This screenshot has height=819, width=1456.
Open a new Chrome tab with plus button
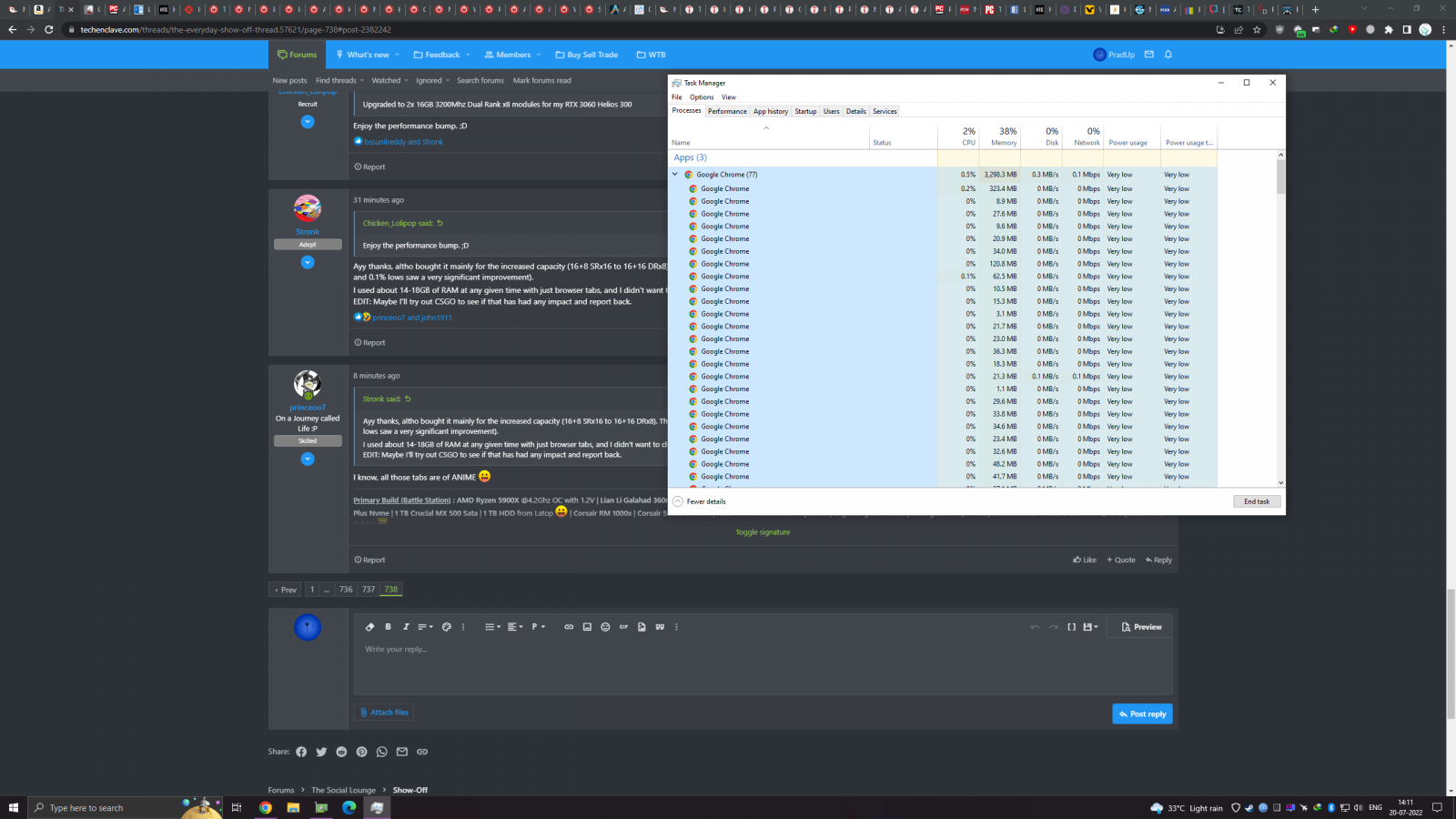[x=1315, y=9]
